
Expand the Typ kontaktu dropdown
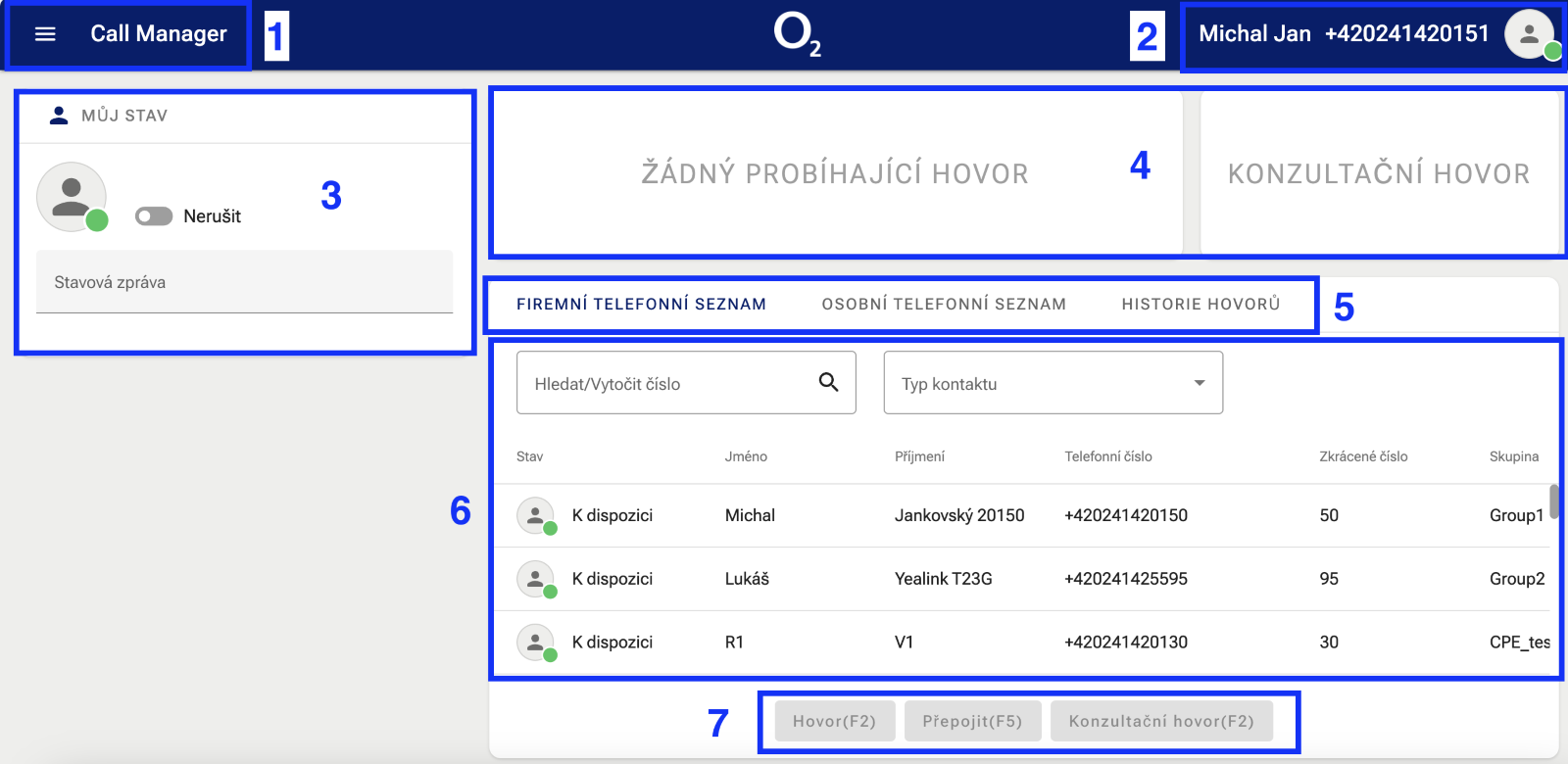point(1199,383)
